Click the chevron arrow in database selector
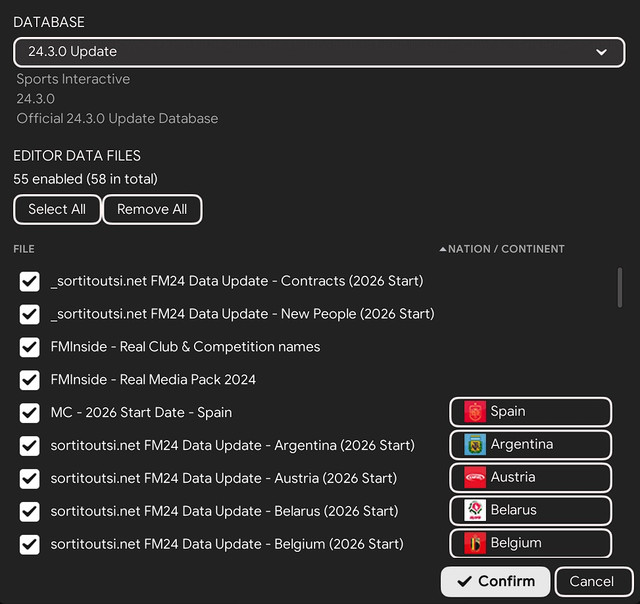Viewport: 640px width, 604px height. pos(601,52)
